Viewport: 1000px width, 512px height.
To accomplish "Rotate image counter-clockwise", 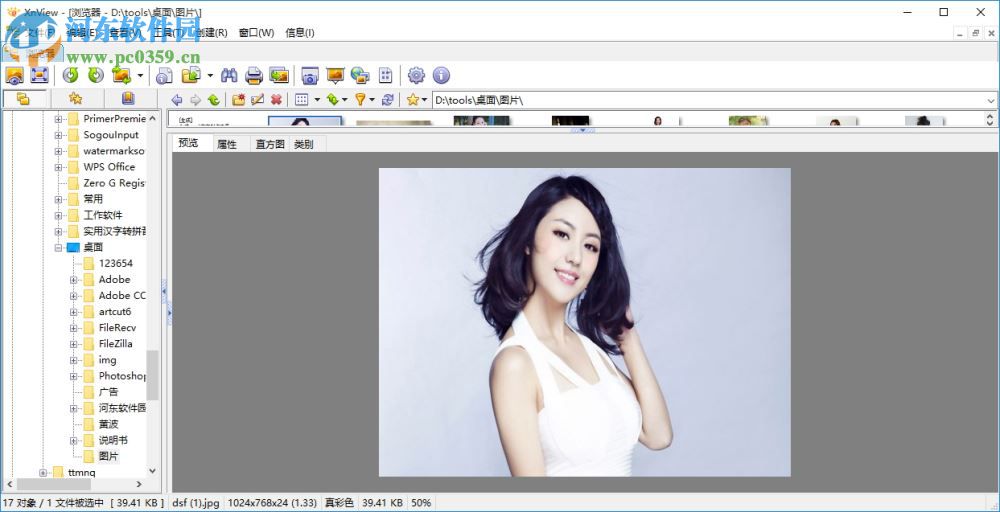I will click(x=71, y=76).
